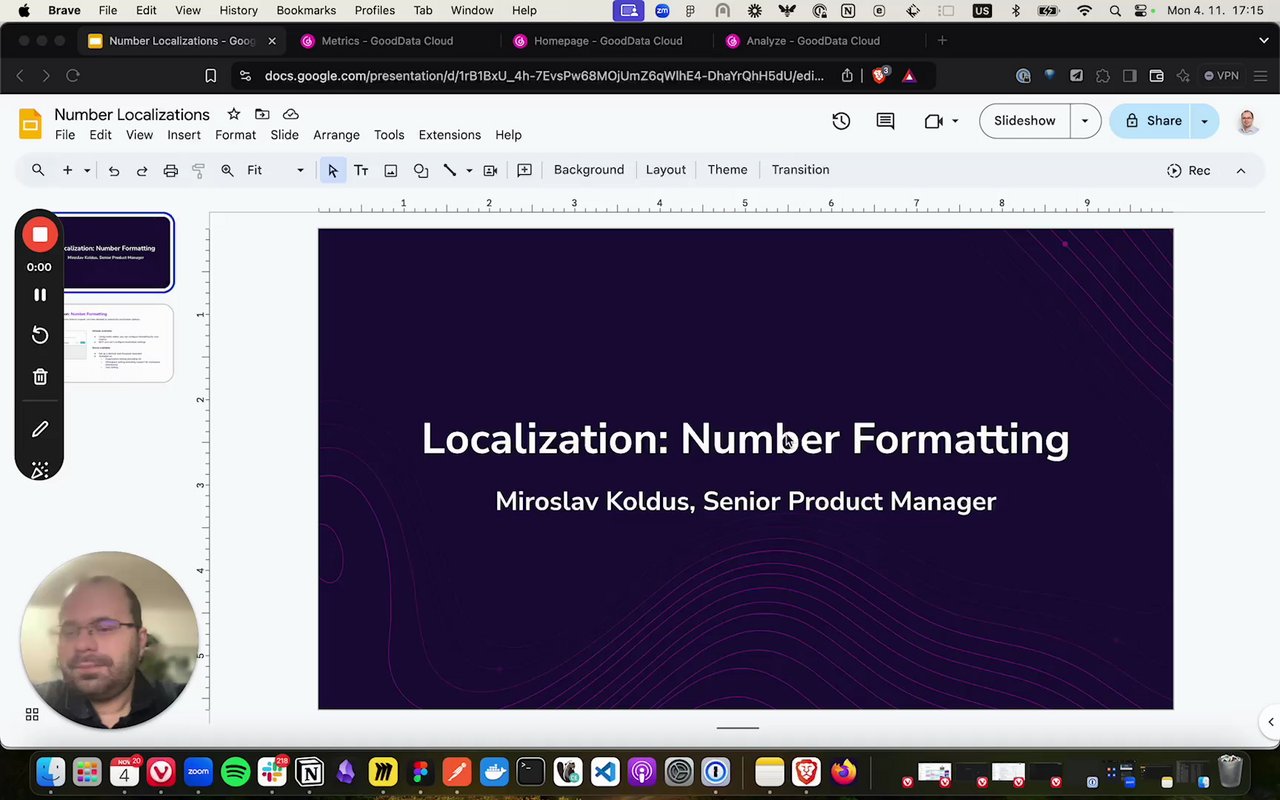Select the Shape tool
1280x800 pixels.
click(421, 171)
